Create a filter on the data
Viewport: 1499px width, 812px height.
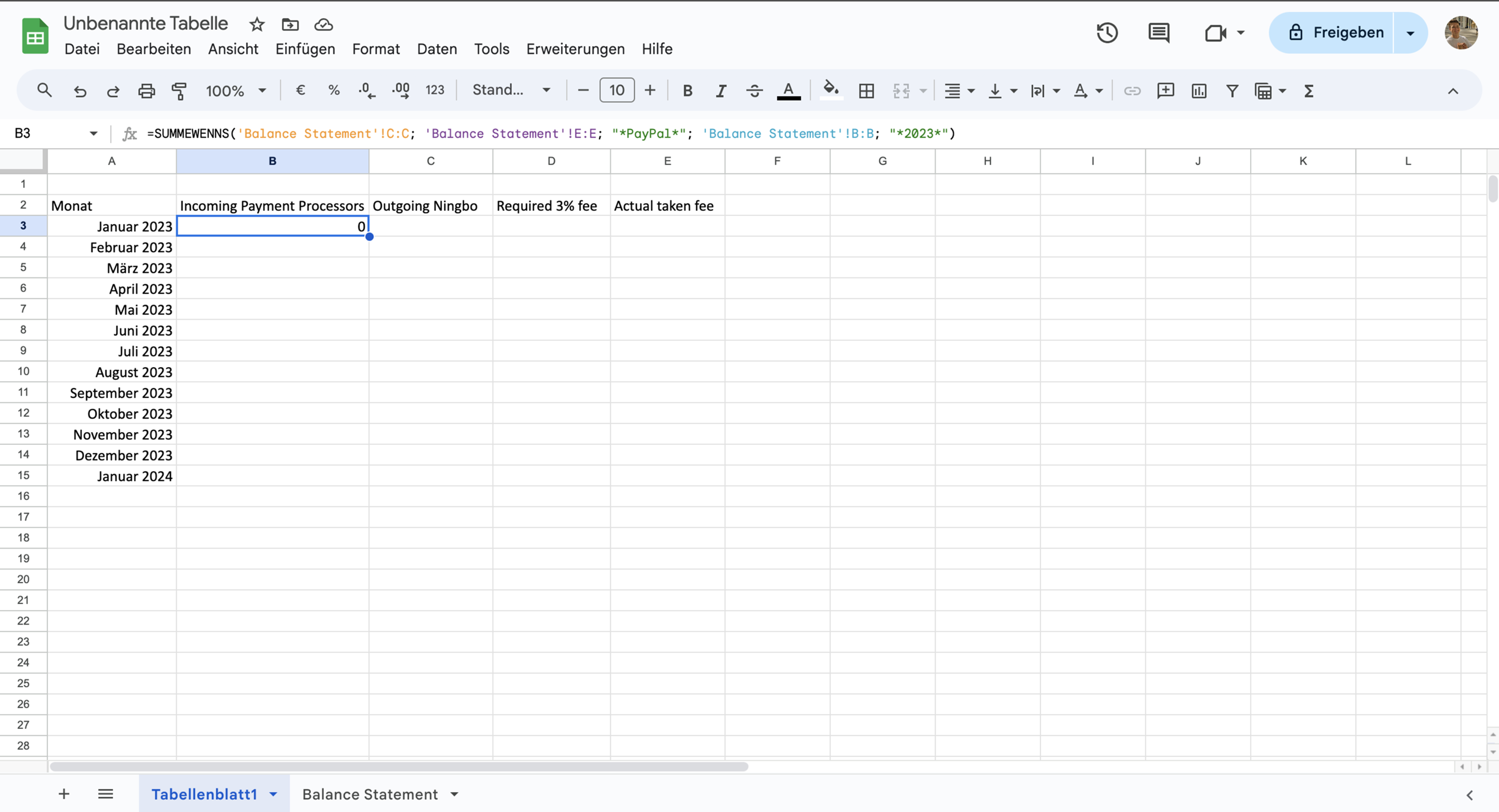[1232, 90]
